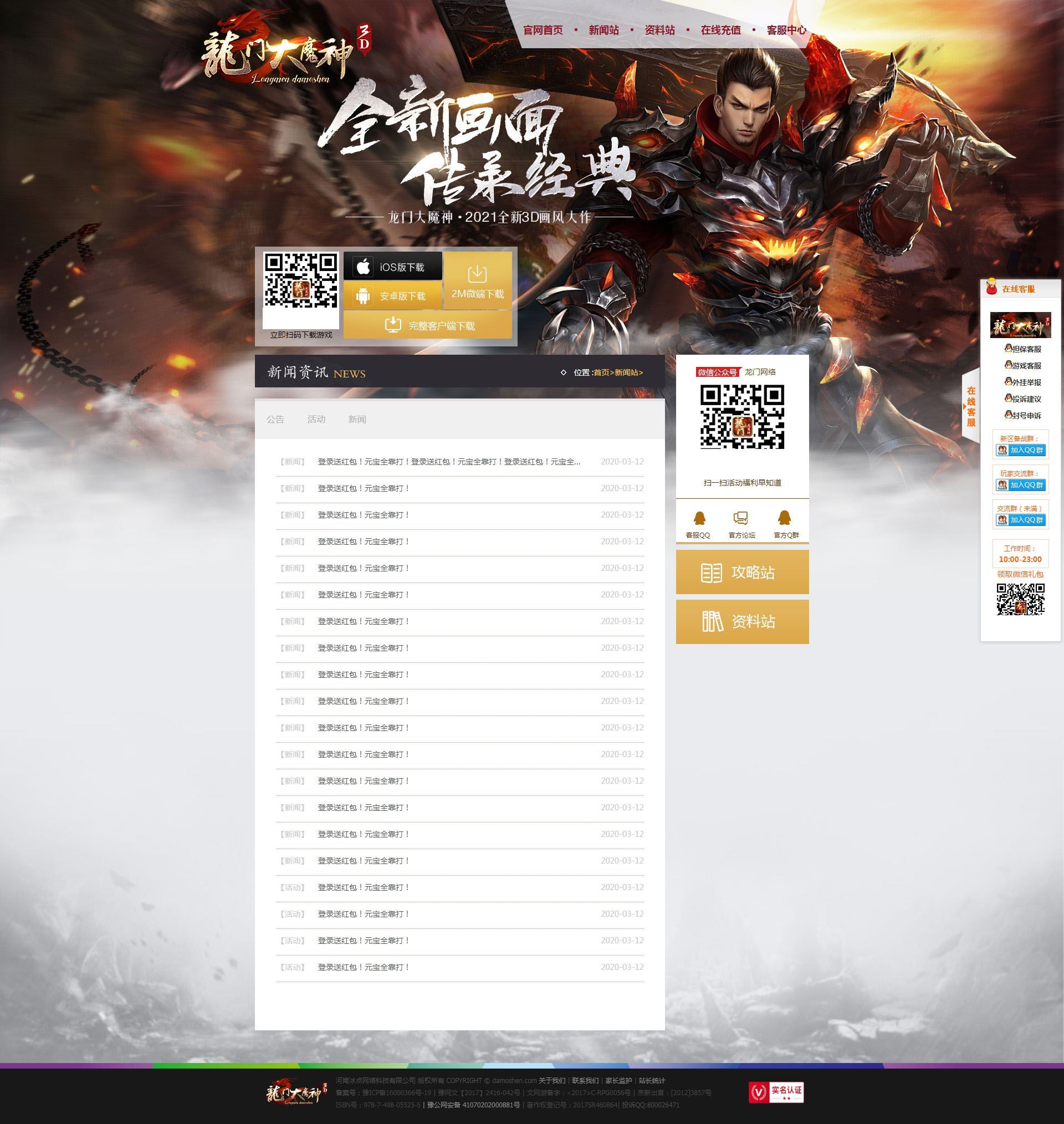Screen dimensions: 1064x1124
Task: Open the 官网首页 navigation link
Action: pyautogui.click(x=543, y=30)
